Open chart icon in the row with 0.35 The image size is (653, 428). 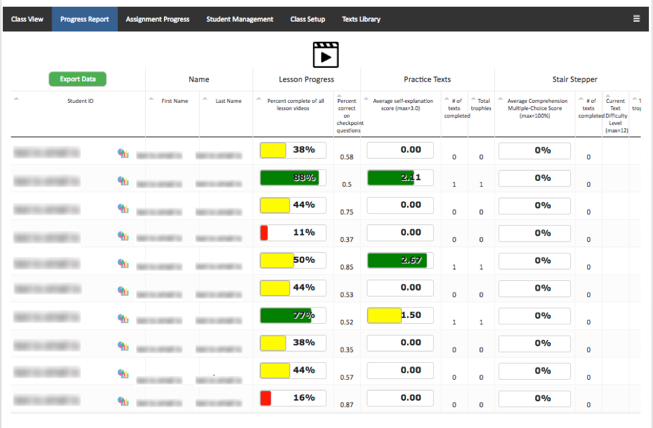tap(123, 346)
